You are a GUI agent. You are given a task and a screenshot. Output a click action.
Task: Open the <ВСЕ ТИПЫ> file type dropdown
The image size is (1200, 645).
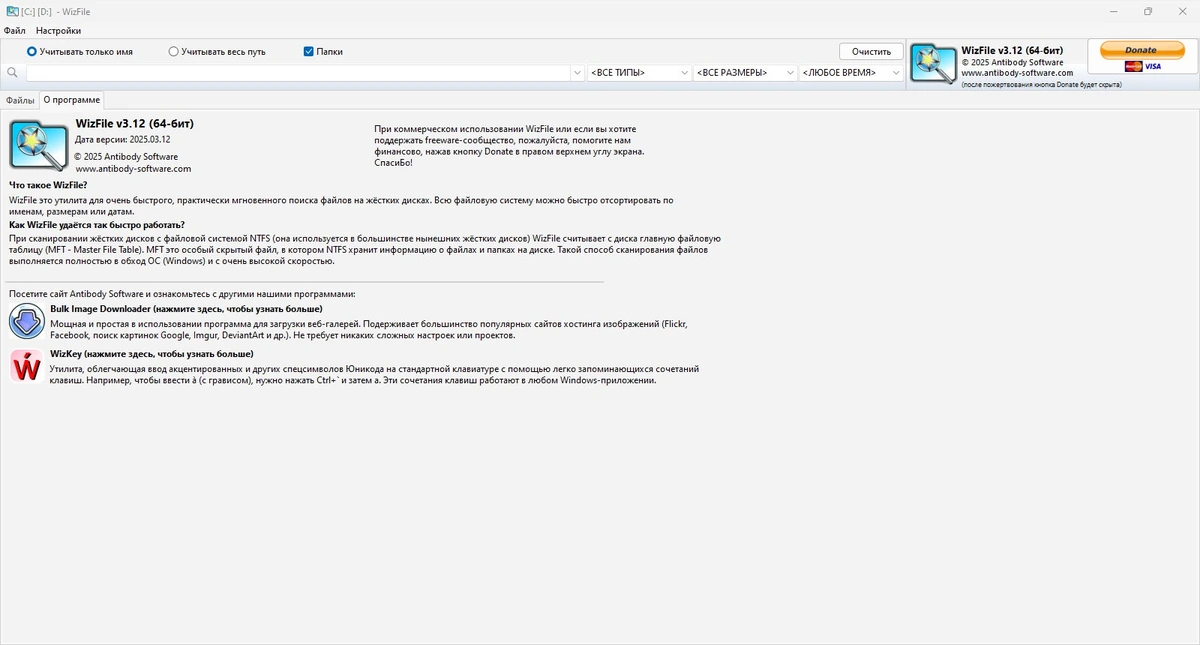[640, 73]
